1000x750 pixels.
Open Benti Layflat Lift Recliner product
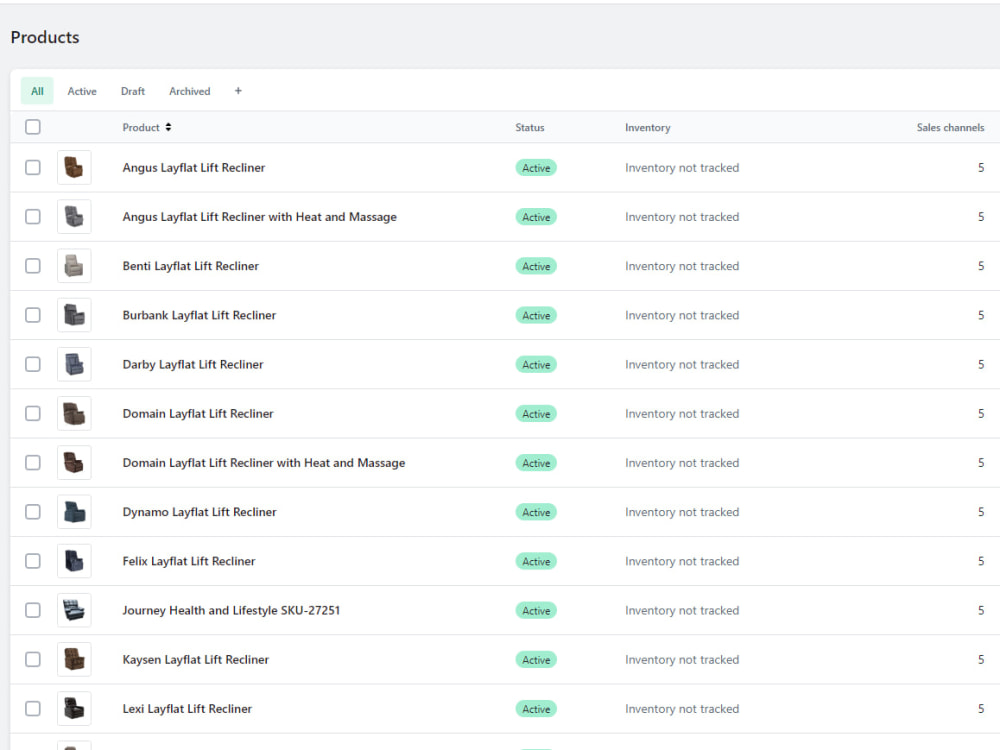pos(191,266)
